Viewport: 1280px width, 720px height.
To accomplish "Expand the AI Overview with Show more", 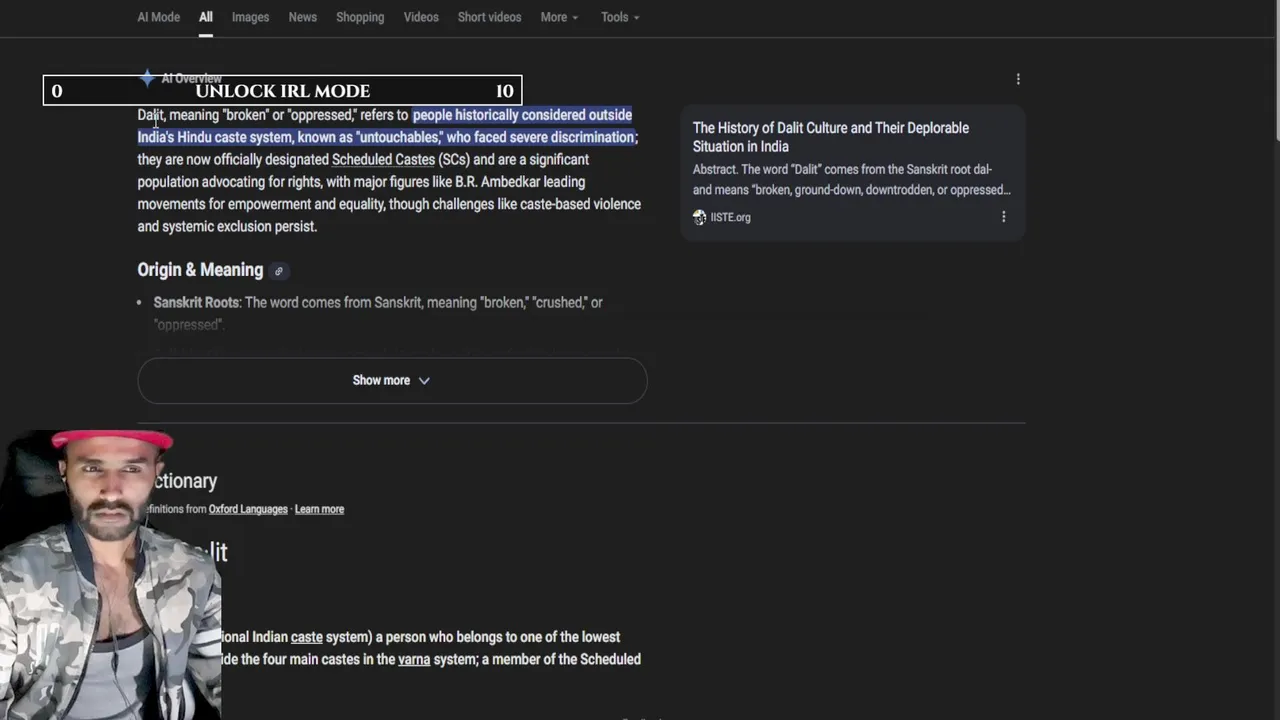I will click(392, 380).
